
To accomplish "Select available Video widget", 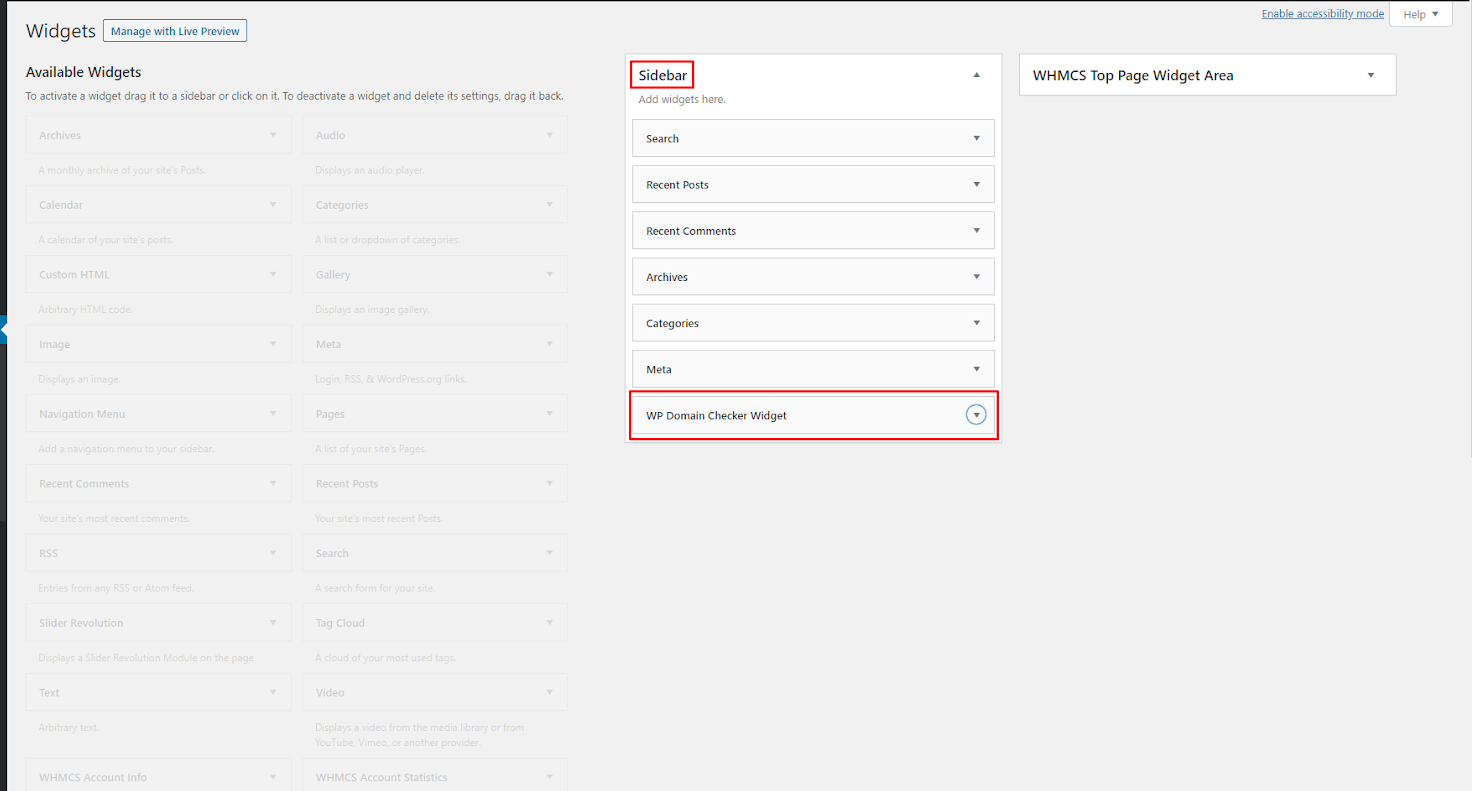I will [435, 692].
